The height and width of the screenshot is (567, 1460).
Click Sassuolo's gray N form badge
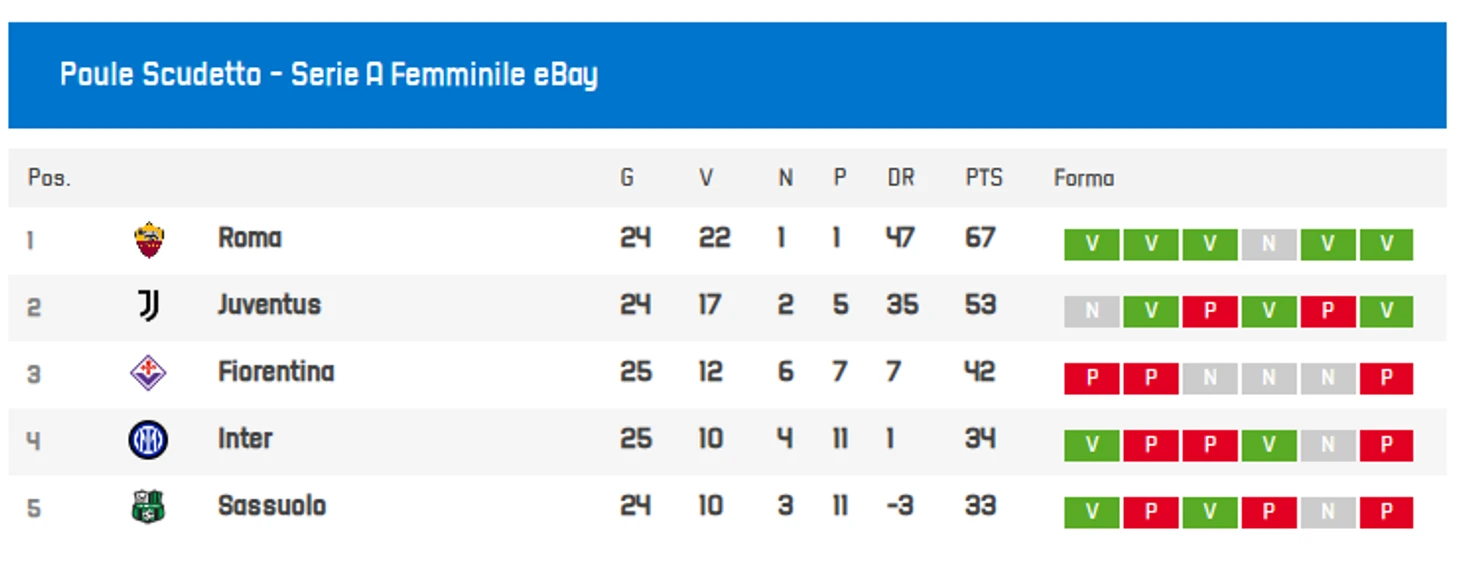coord(1328,513)
